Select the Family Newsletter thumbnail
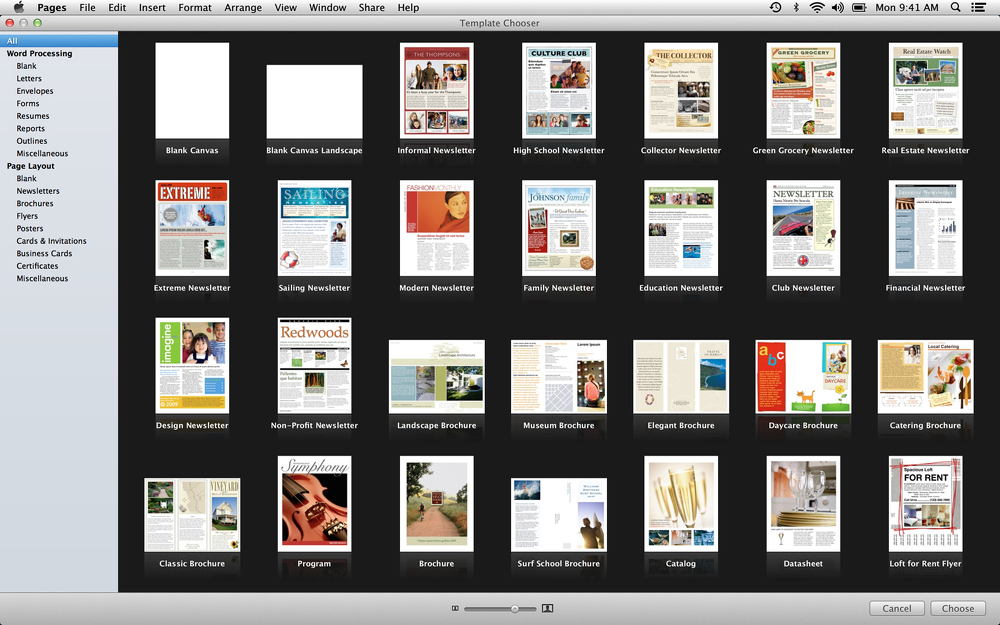Screen dimensions: 1000x625 [x=559, y=228]
